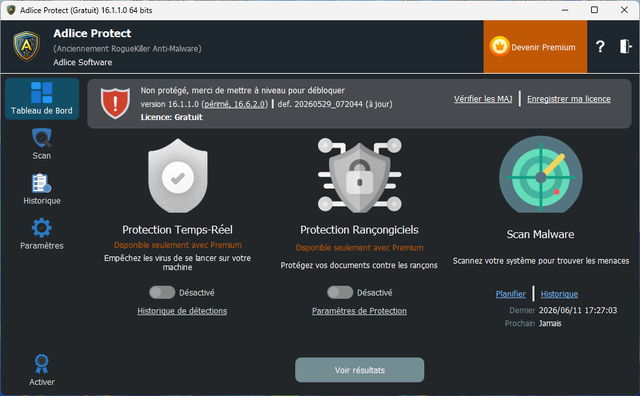This screenshot has width=640, height=396.
Task: Toggle Protection Rançongiciels switch on
Action: [x=340, y=292]
